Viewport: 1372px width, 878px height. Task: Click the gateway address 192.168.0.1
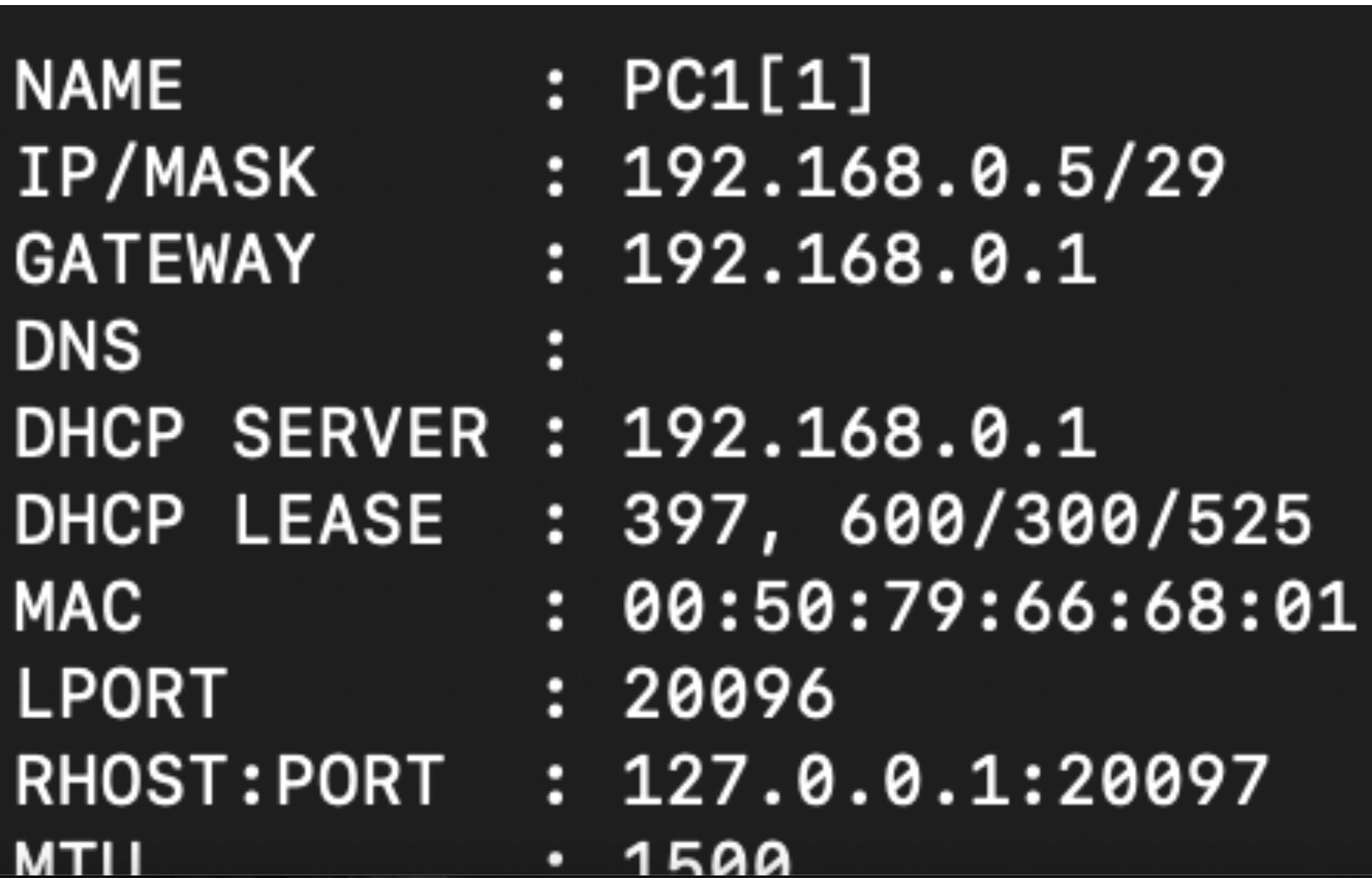(859, 258)
